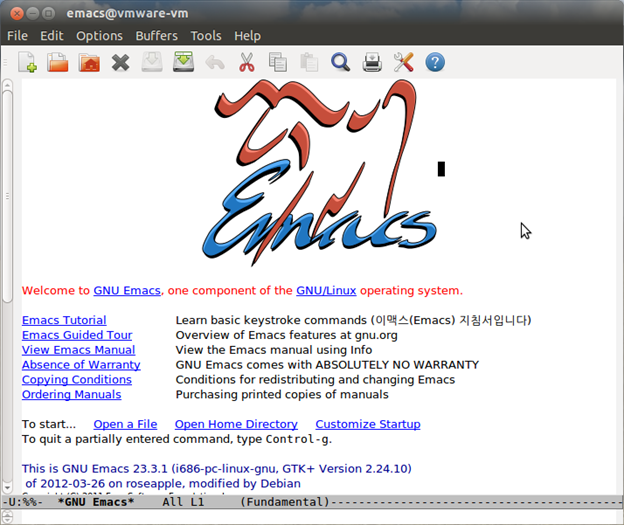
Task: Click the maximize window button
Action: [x=48, y=14]
